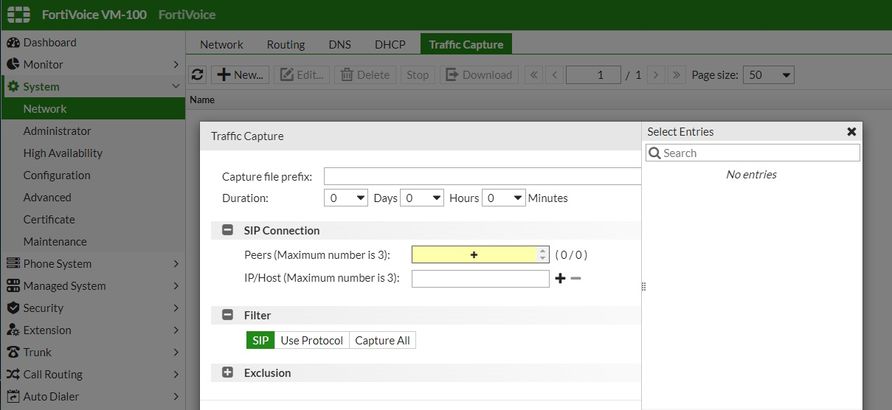892x410 pixels.
Task: Switch to the Network tab
Action: click(x=221, y=44)
